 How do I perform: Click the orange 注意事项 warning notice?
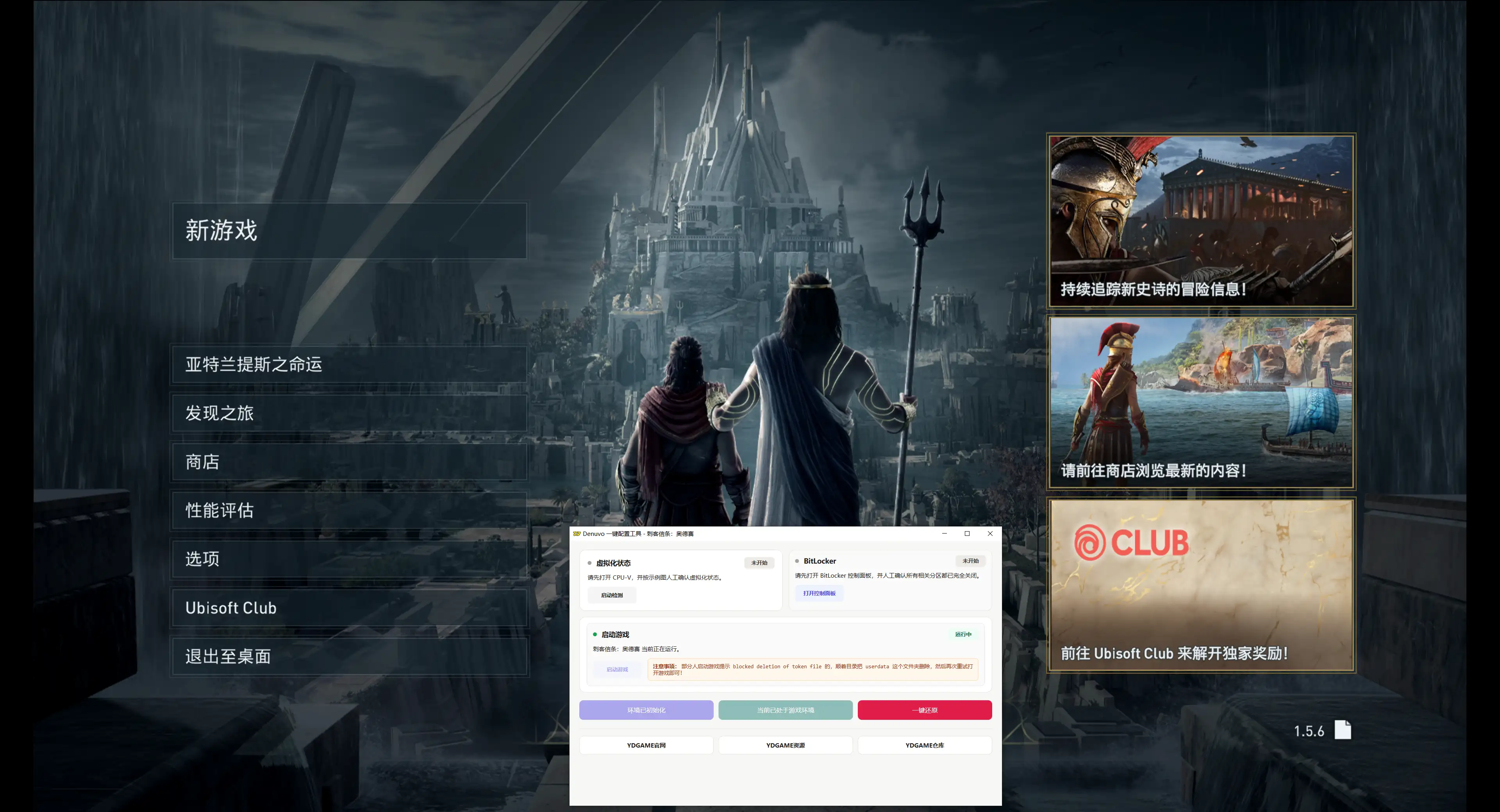(x=813, y=669)
